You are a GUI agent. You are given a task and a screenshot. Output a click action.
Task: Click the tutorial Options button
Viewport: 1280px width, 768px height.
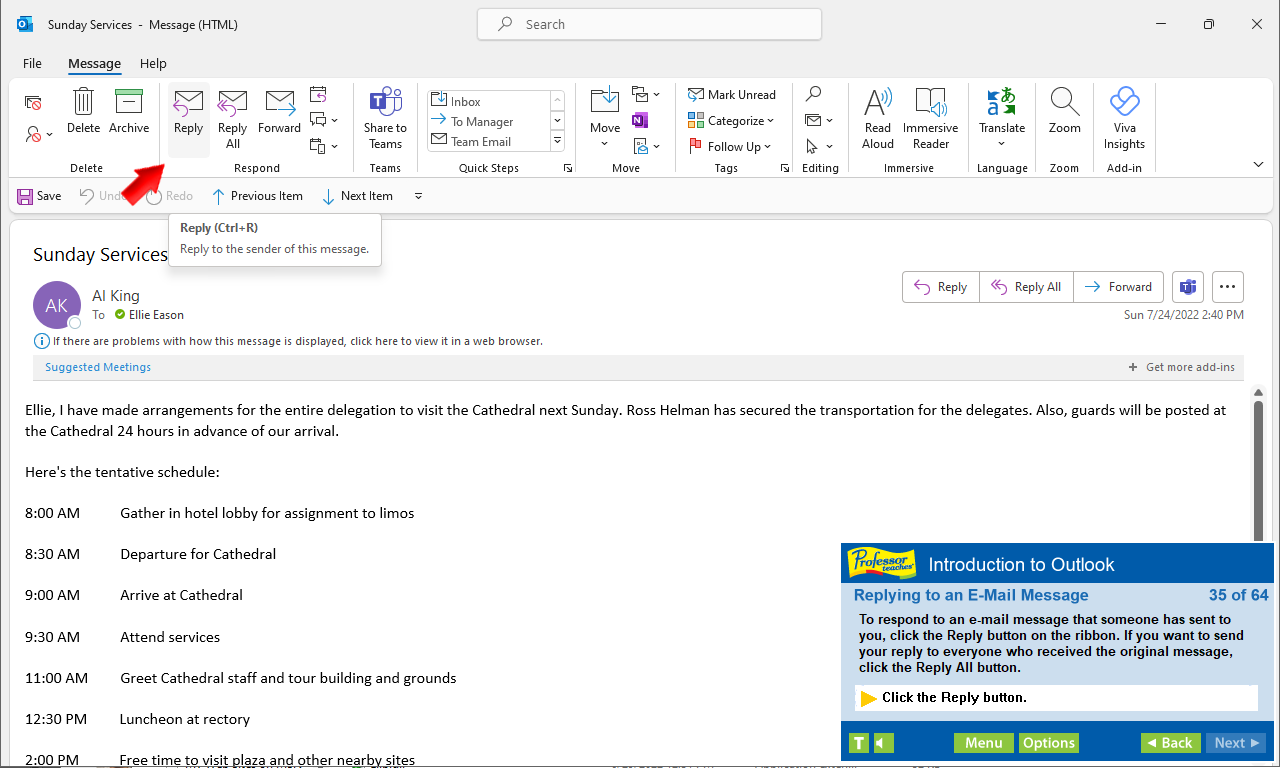coord(1049,743)
